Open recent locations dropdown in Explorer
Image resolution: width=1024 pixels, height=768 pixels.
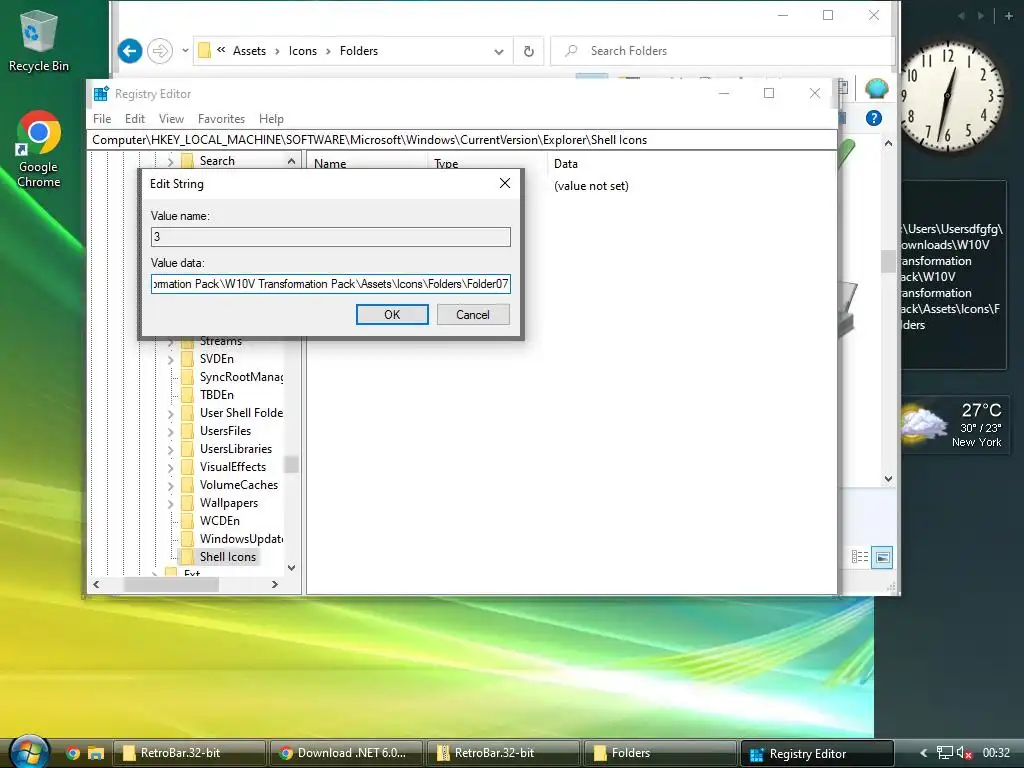185,51
